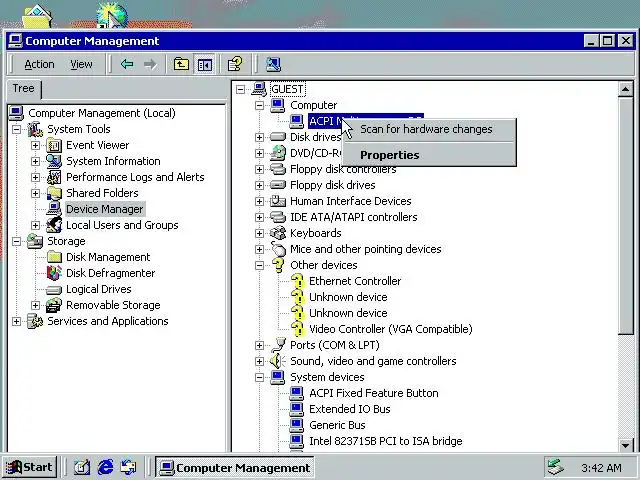
Task: Click the Ethernet Controller warning icon
Action: tap(298, 281)
